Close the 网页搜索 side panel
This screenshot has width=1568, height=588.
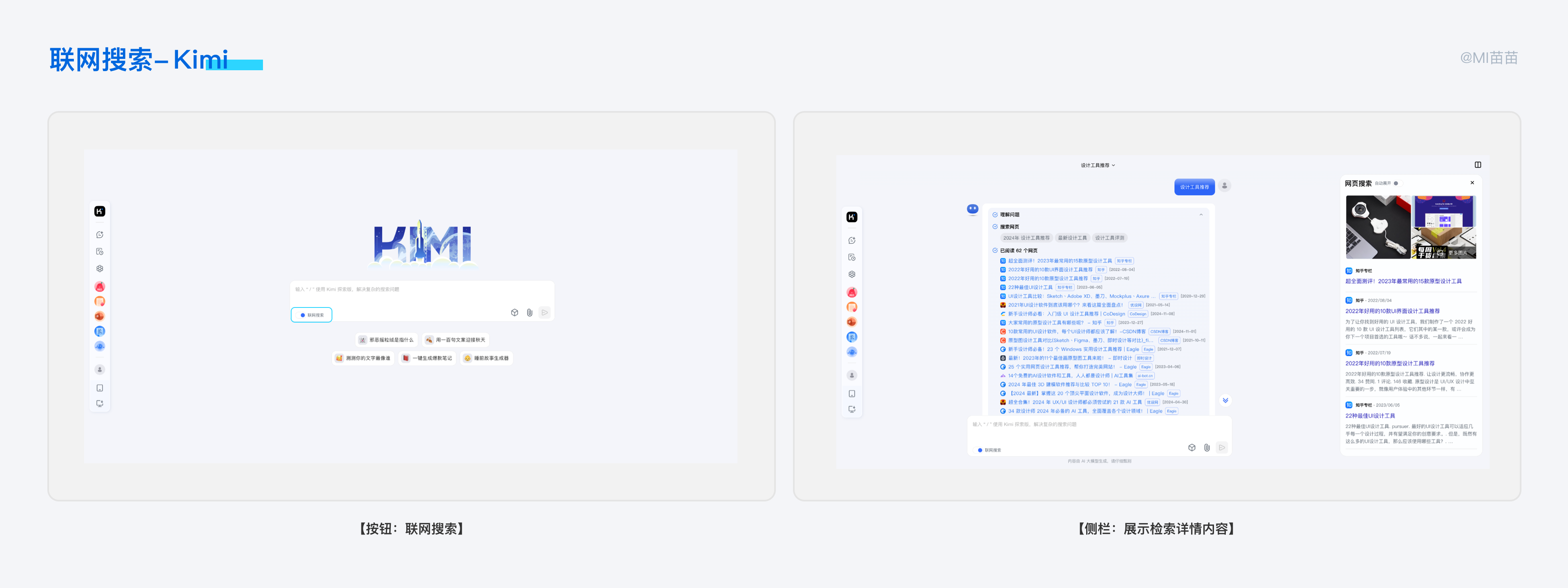[1472, 183]
